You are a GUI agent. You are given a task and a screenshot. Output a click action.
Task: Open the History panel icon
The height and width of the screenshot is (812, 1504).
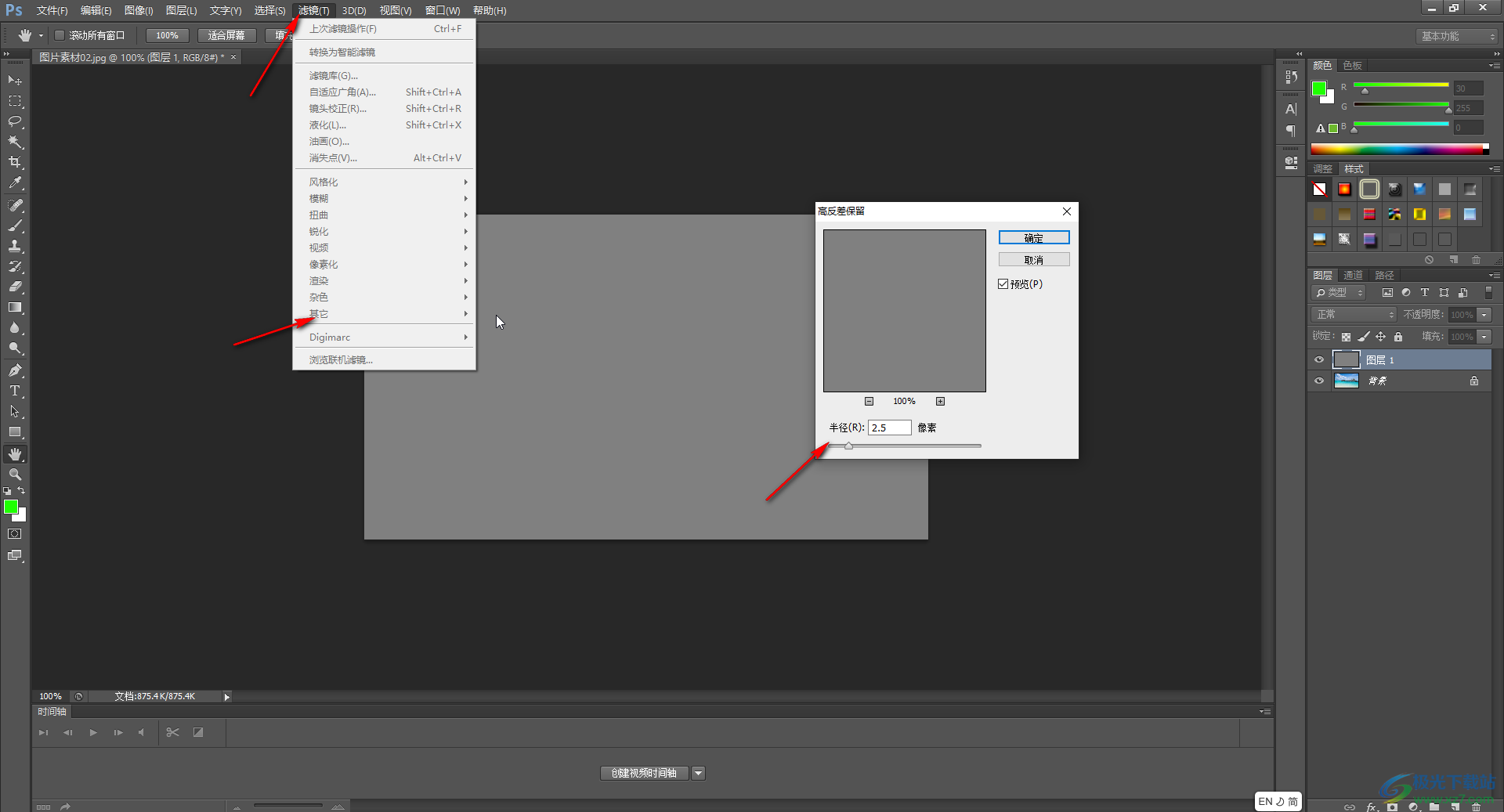coord(1291,77)
